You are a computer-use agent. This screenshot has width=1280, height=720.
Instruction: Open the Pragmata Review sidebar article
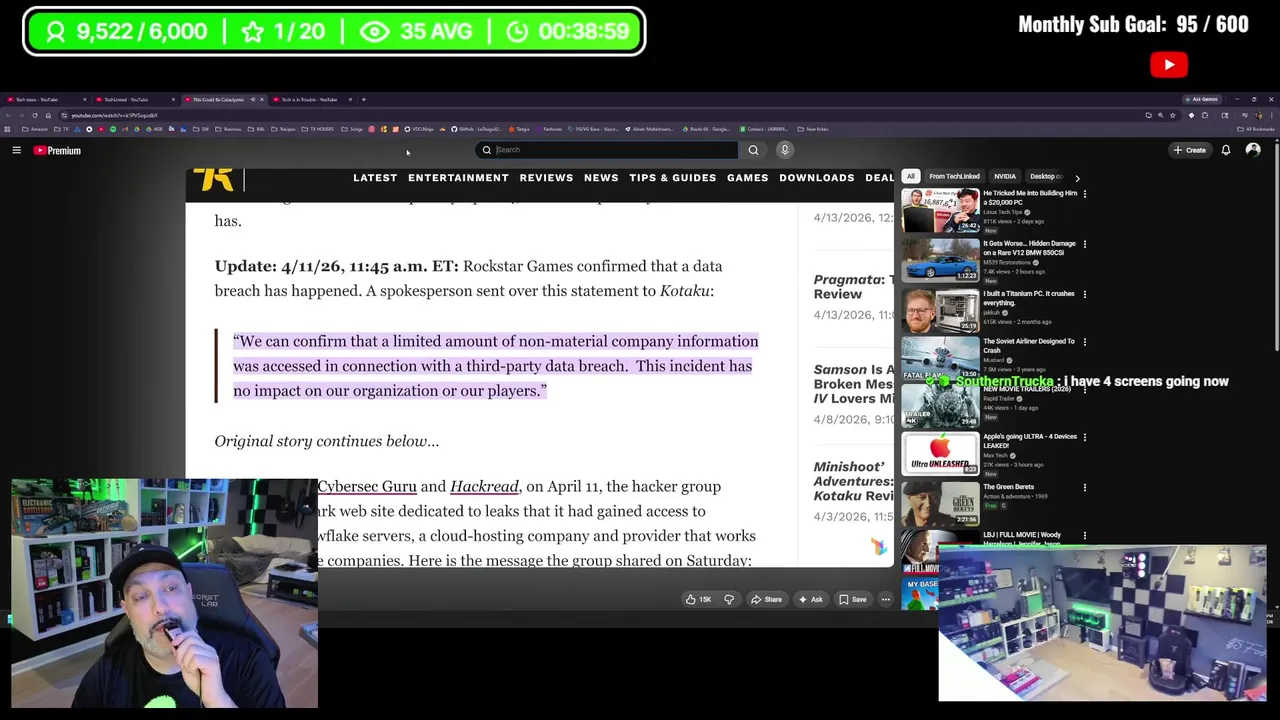[x=854, y=287]
